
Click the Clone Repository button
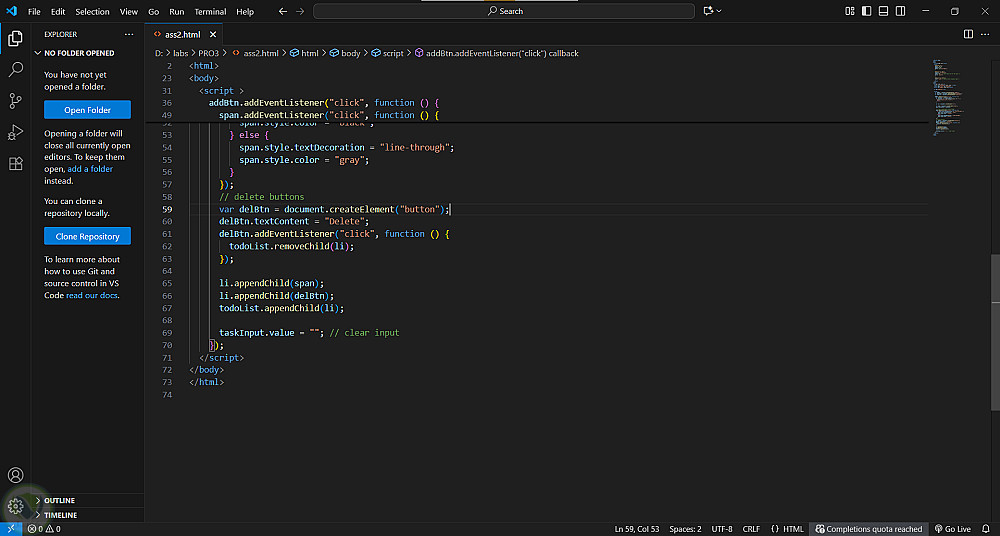tap(88, 237)
